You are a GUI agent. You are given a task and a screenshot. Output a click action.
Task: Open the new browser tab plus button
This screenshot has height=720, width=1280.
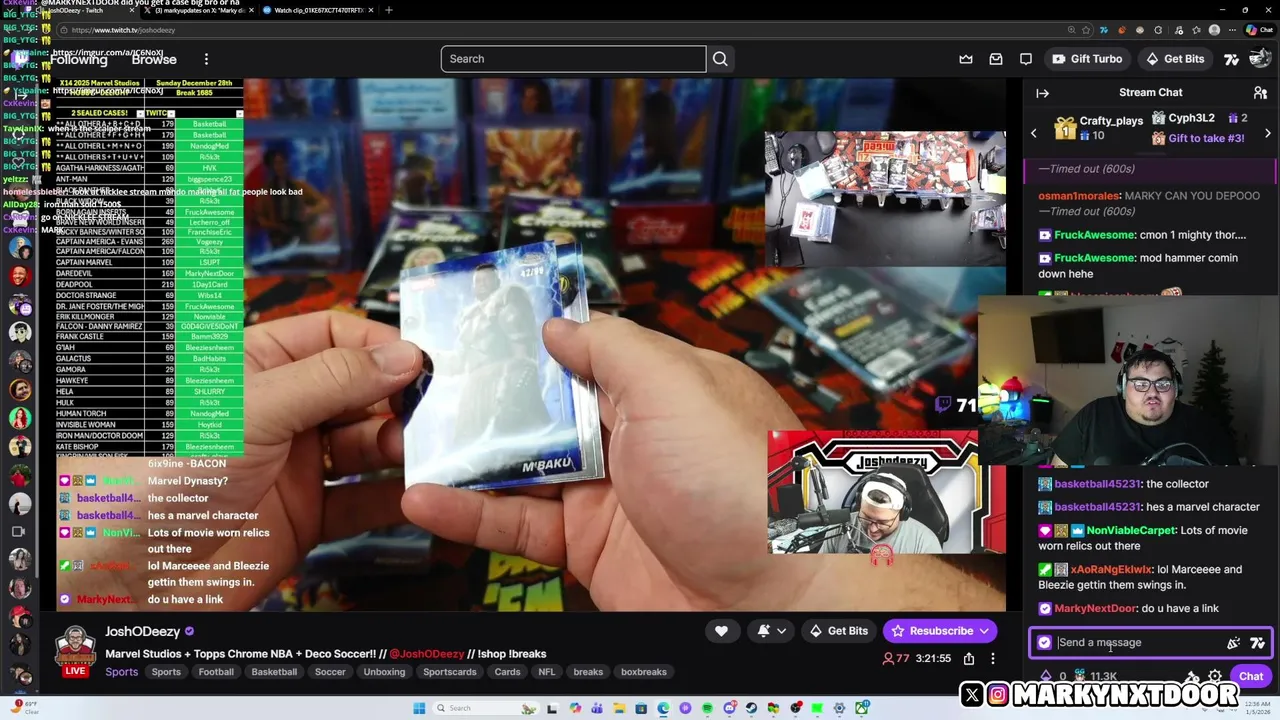click(x=388, y=10)
